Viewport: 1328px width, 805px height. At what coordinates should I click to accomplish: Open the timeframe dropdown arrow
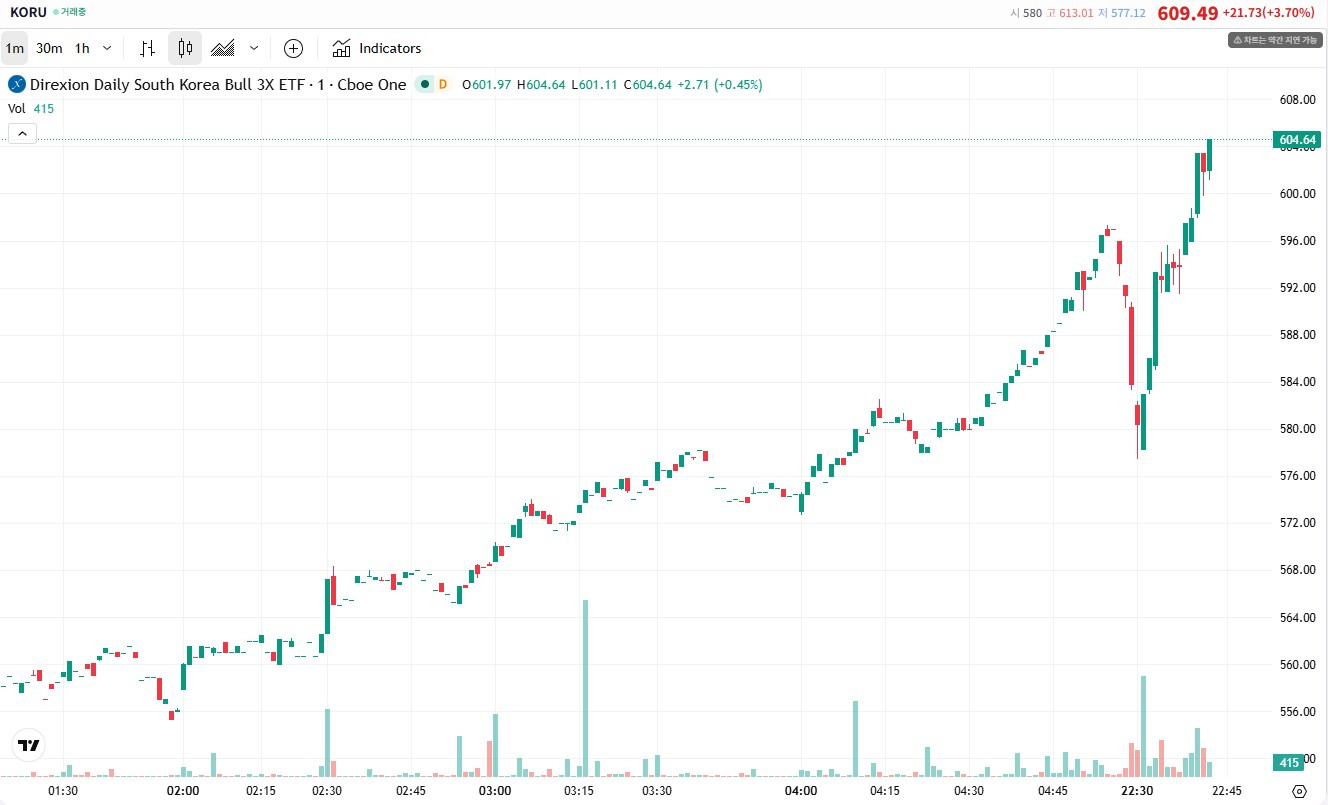pos(107,48)
